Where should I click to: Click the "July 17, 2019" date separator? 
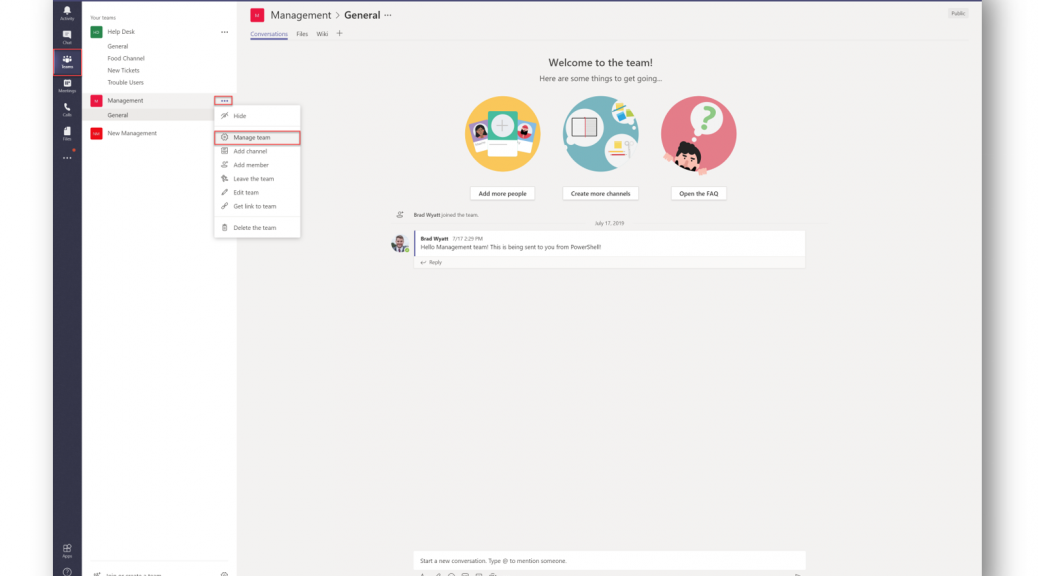[x=609, y=224]
